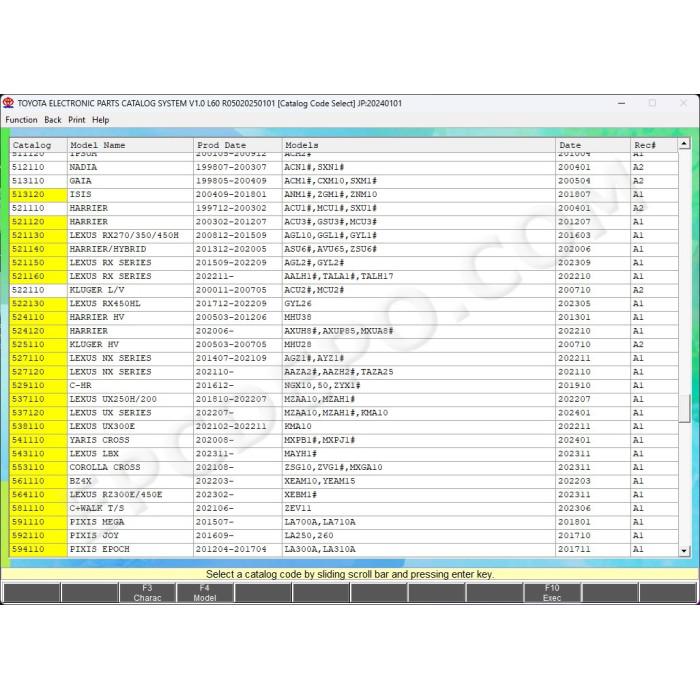Select catalog code 521120
The width and height of the screenshot is (700, 700).
coord(28,222)
